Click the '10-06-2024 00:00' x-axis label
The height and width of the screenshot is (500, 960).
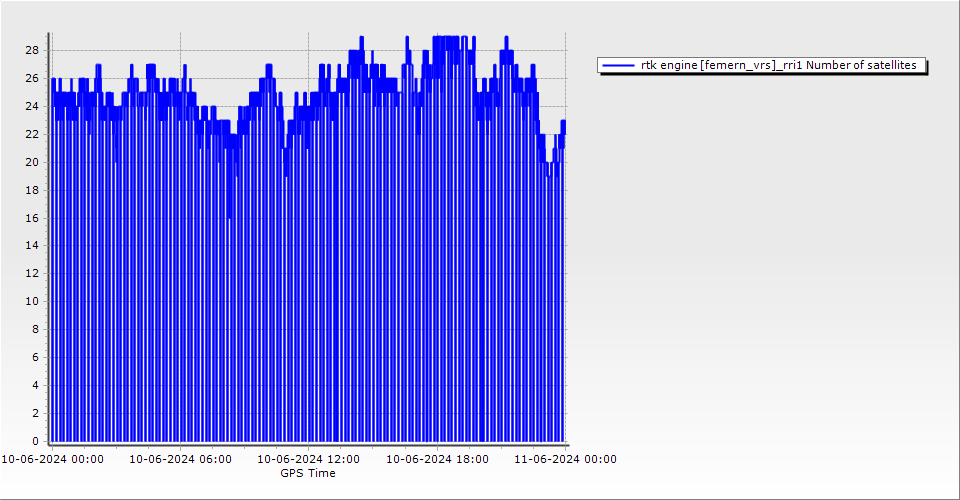click(52, 460)
